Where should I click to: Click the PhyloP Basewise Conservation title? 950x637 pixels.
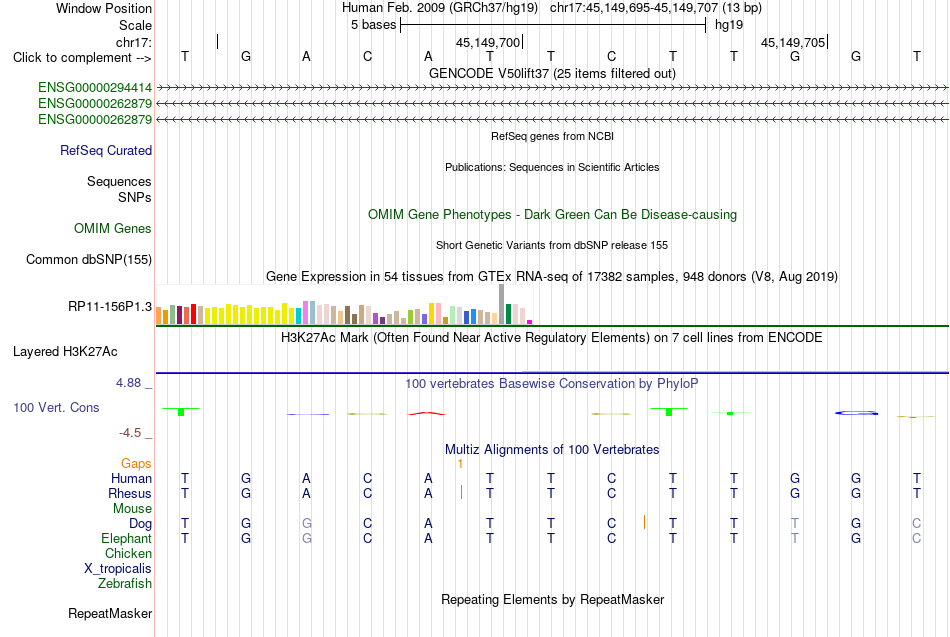(x=552, y=384)
